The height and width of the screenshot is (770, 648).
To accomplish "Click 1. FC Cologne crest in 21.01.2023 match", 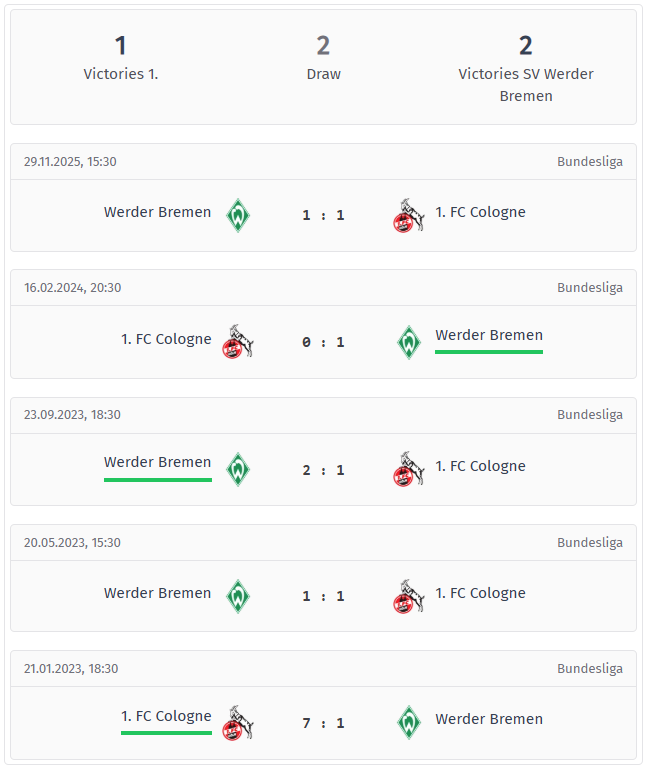I will click(237, 722).
